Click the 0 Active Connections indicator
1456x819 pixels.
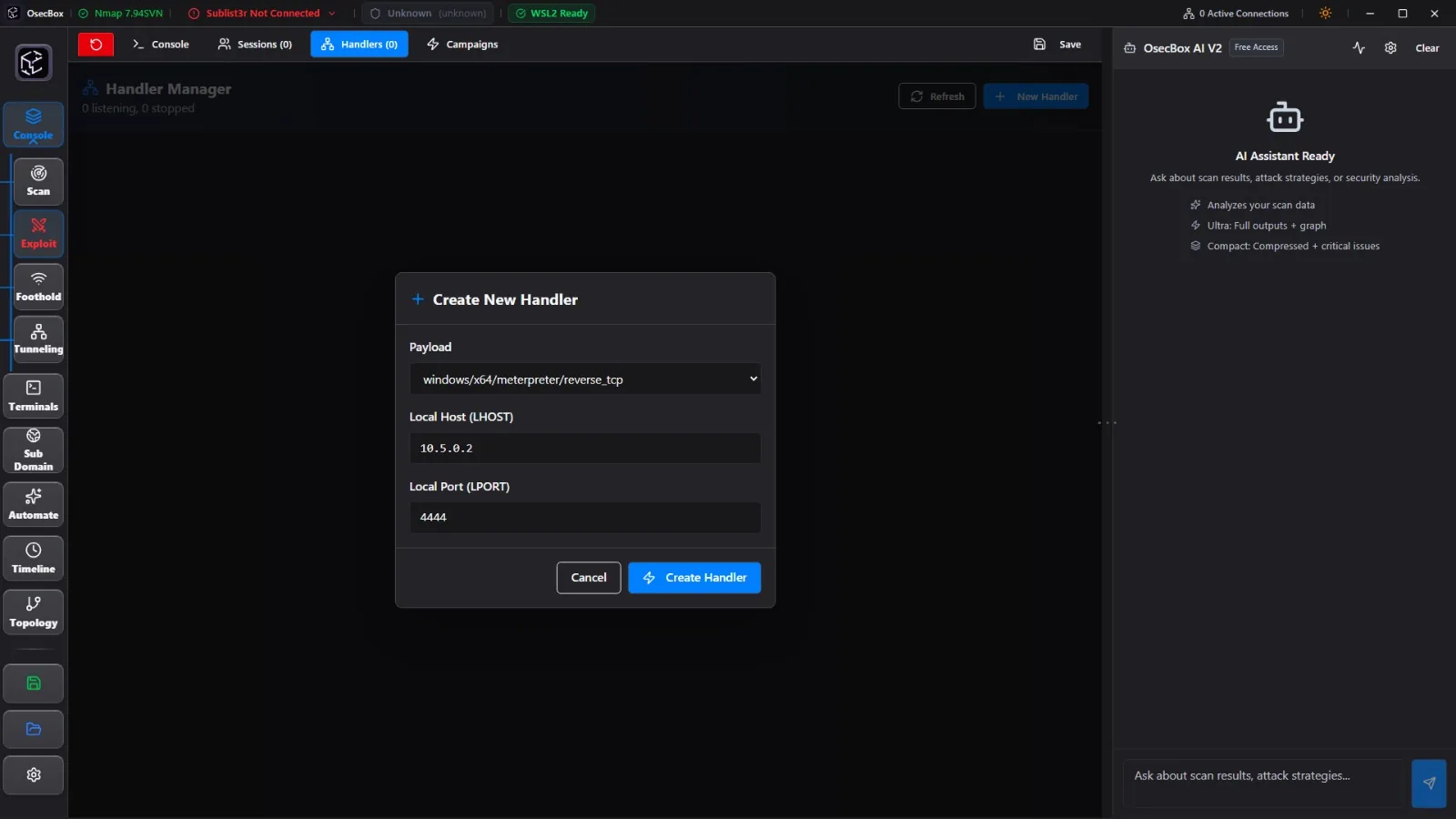coord(1236,14)
